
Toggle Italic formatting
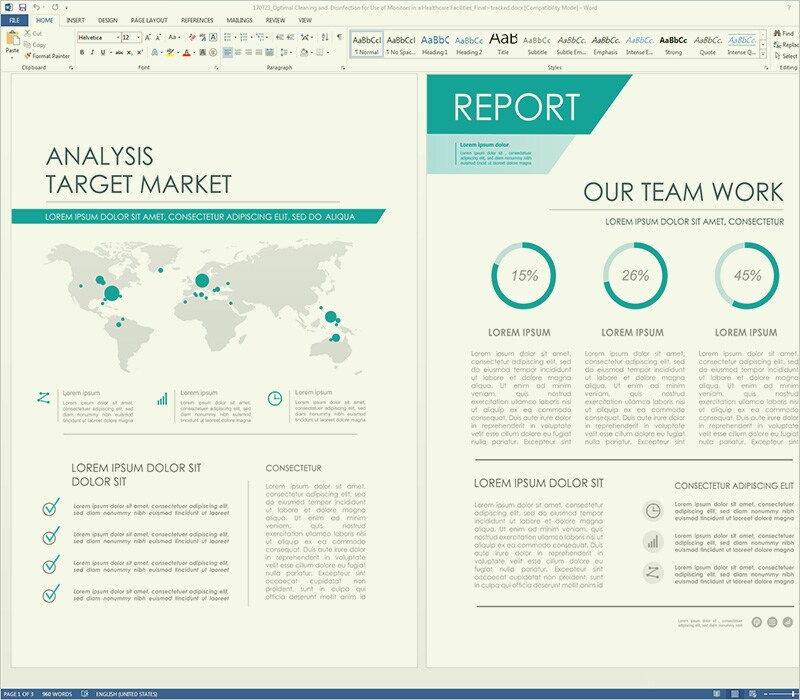click(93, 52)
